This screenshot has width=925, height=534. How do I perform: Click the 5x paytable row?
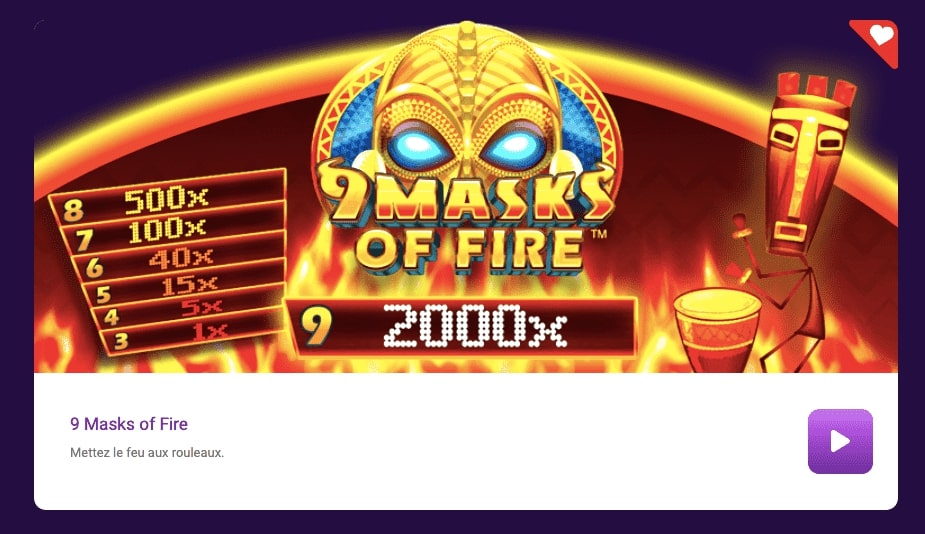pos(189,309)
